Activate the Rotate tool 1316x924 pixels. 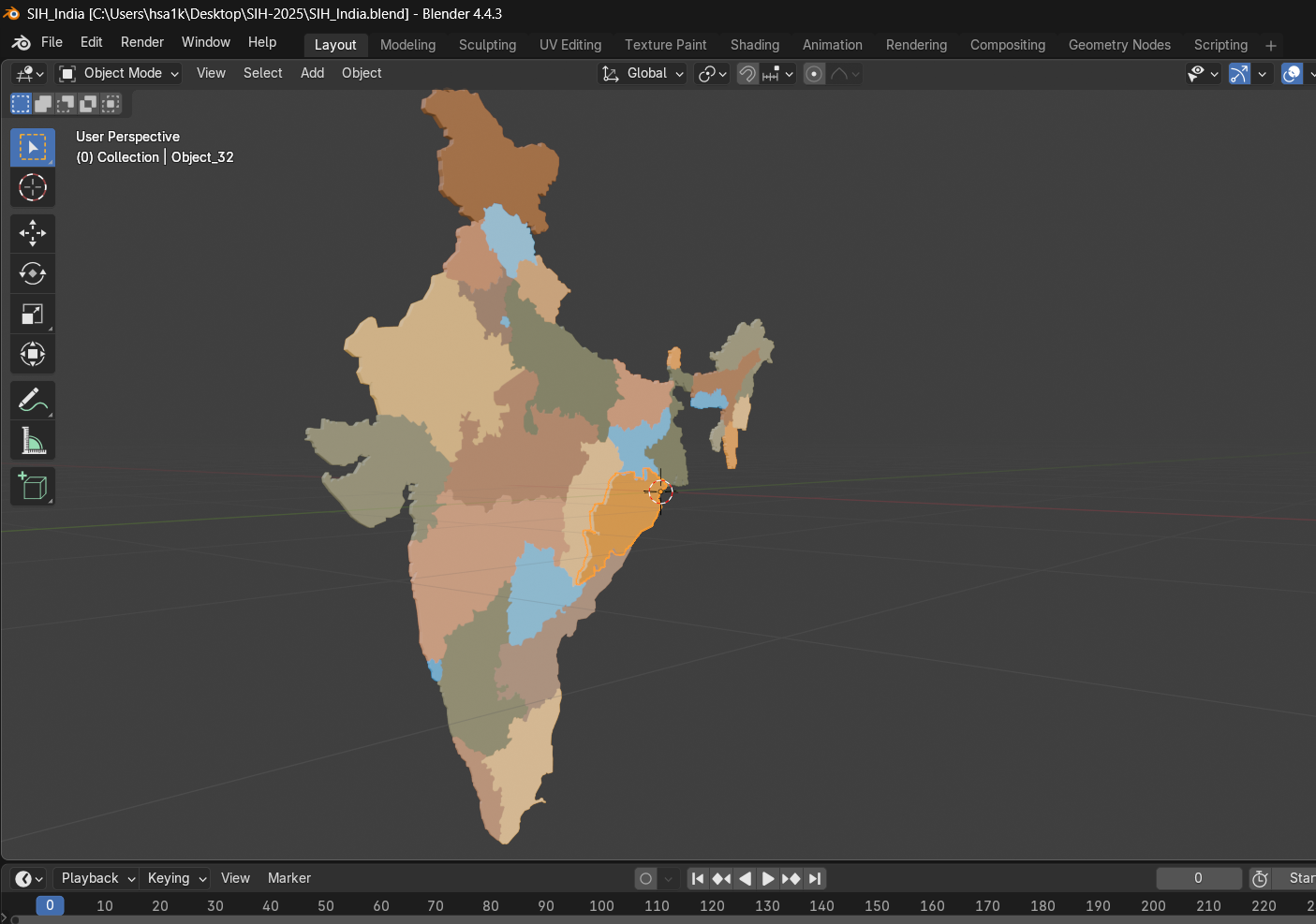[x=33, y=273]
